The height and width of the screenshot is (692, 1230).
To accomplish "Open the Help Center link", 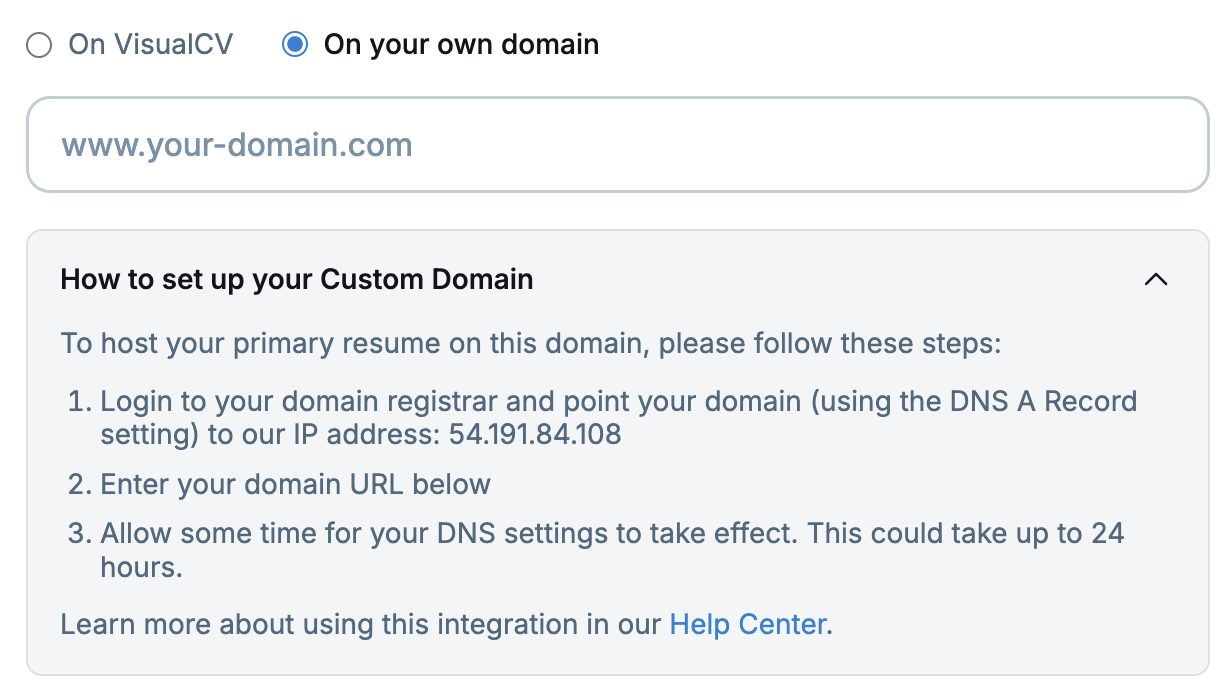I will pos(748,625).
